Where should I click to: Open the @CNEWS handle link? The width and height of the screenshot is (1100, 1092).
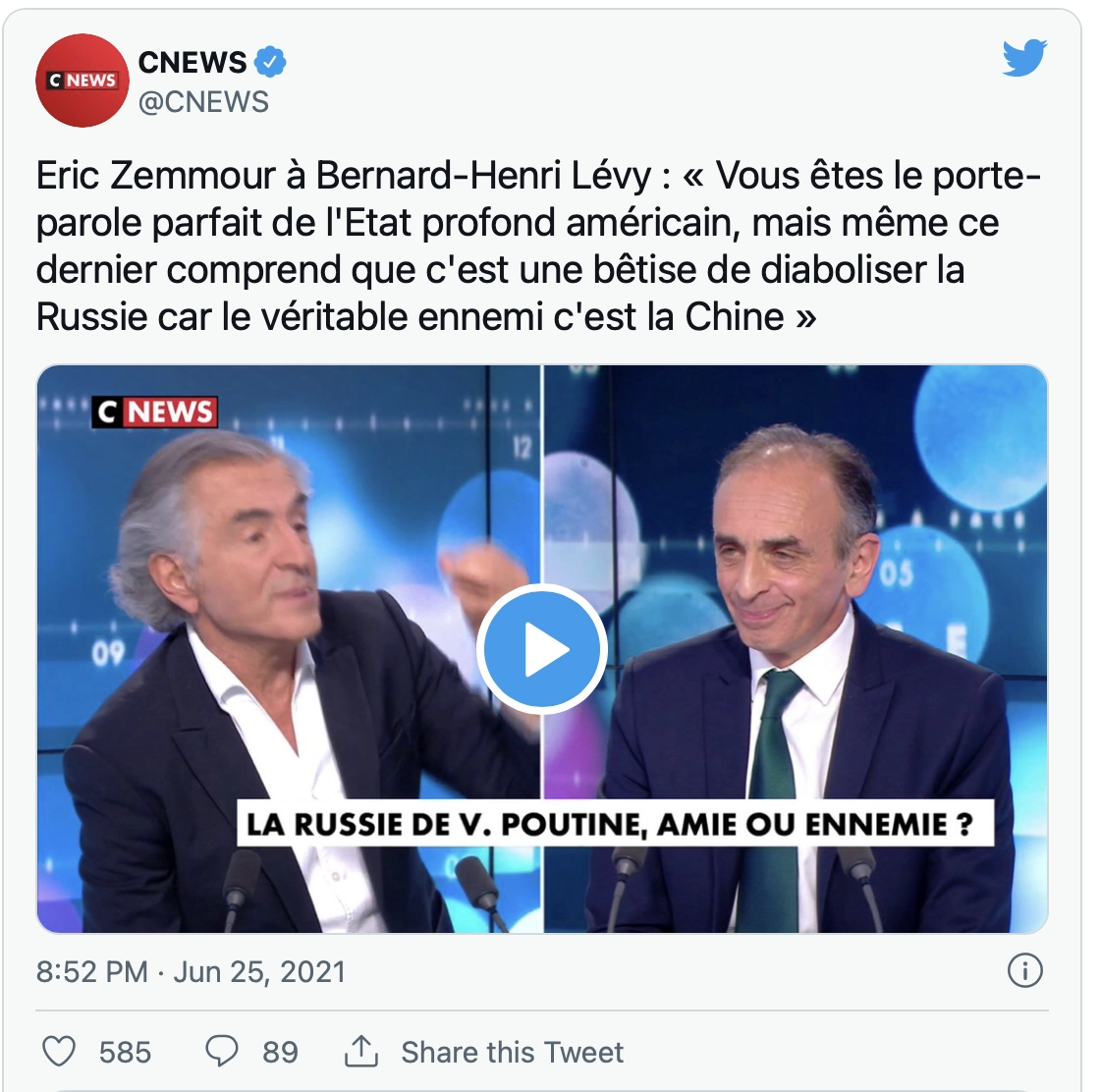[x=203, y=102]
